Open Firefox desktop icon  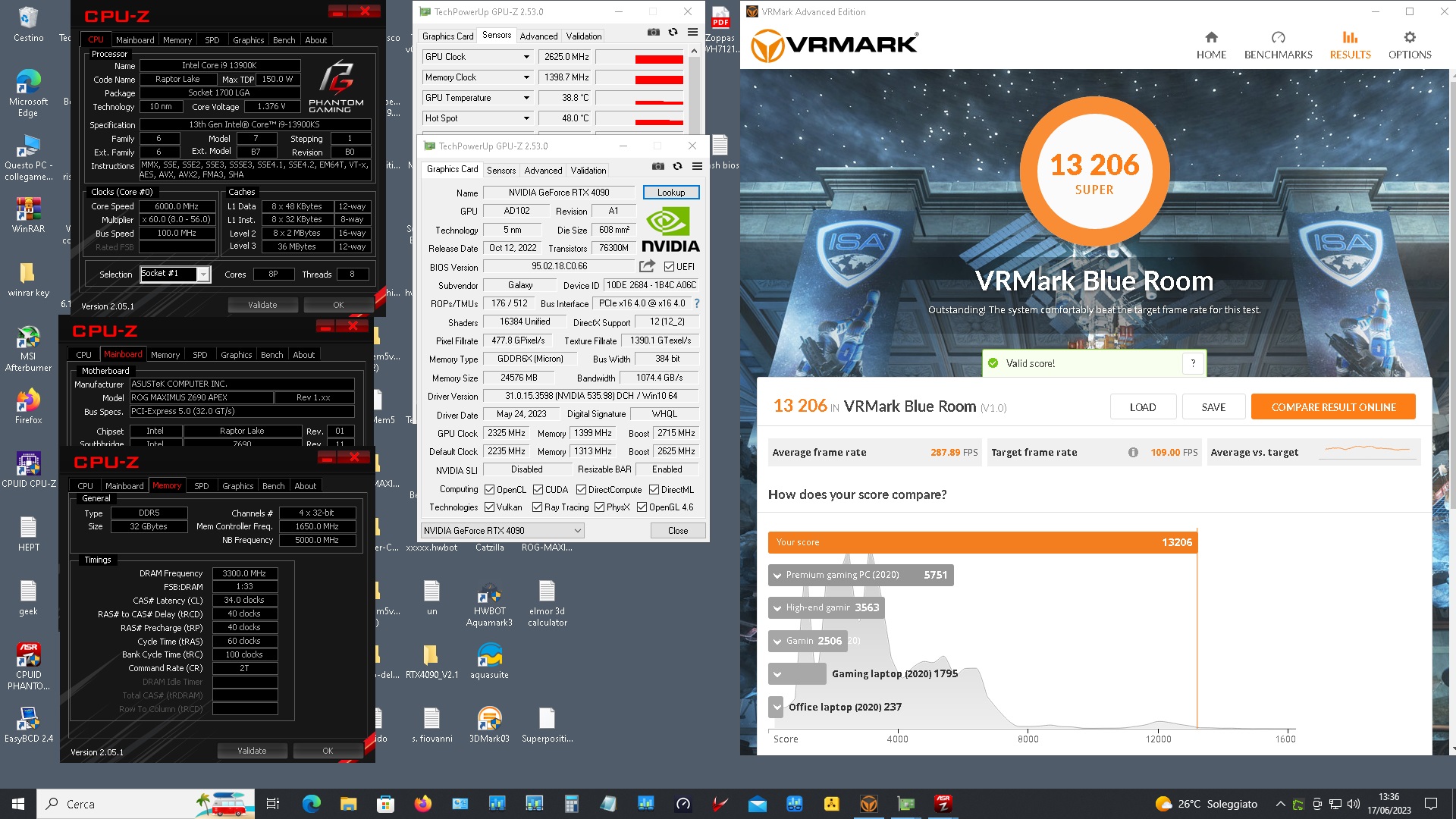tap(28, 406)
